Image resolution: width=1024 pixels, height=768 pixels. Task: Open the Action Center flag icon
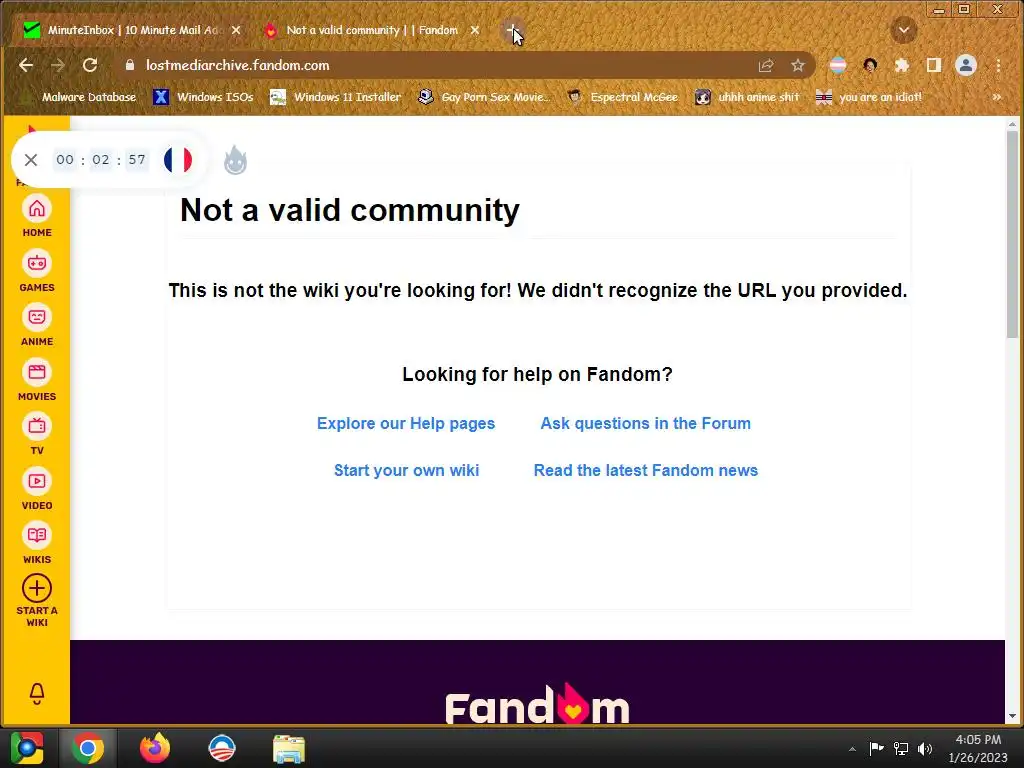tap(876, 748)
